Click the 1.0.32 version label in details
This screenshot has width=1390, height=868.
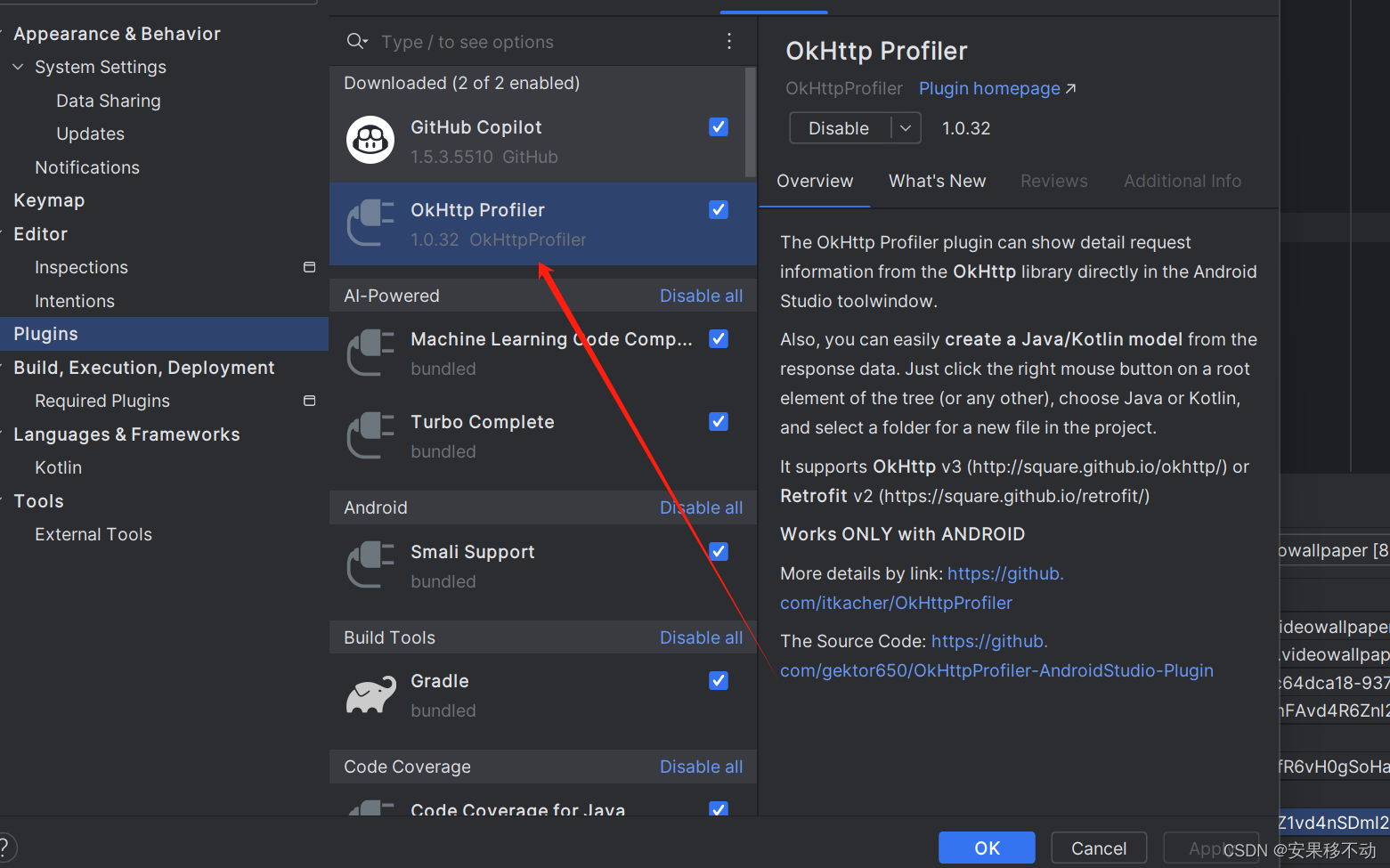tap(966, 128)
